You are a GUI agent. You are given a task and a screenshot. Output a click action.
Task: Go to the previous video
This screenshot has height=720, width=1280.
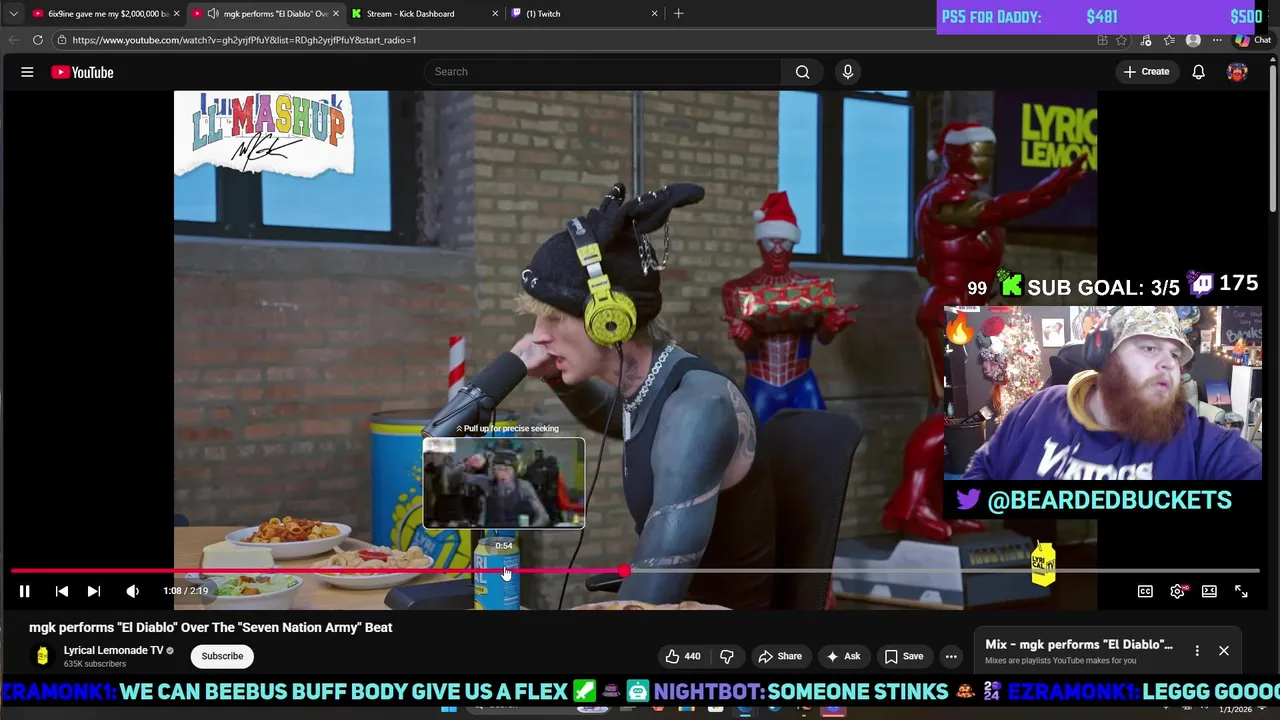point(61,591)
